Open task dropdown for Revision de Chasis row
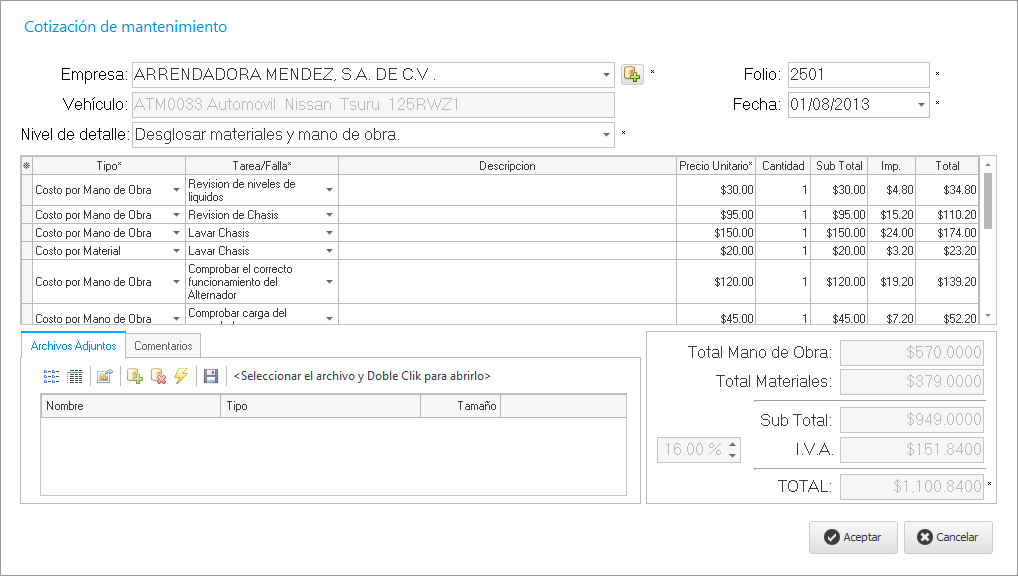 (x=328, y=215)
